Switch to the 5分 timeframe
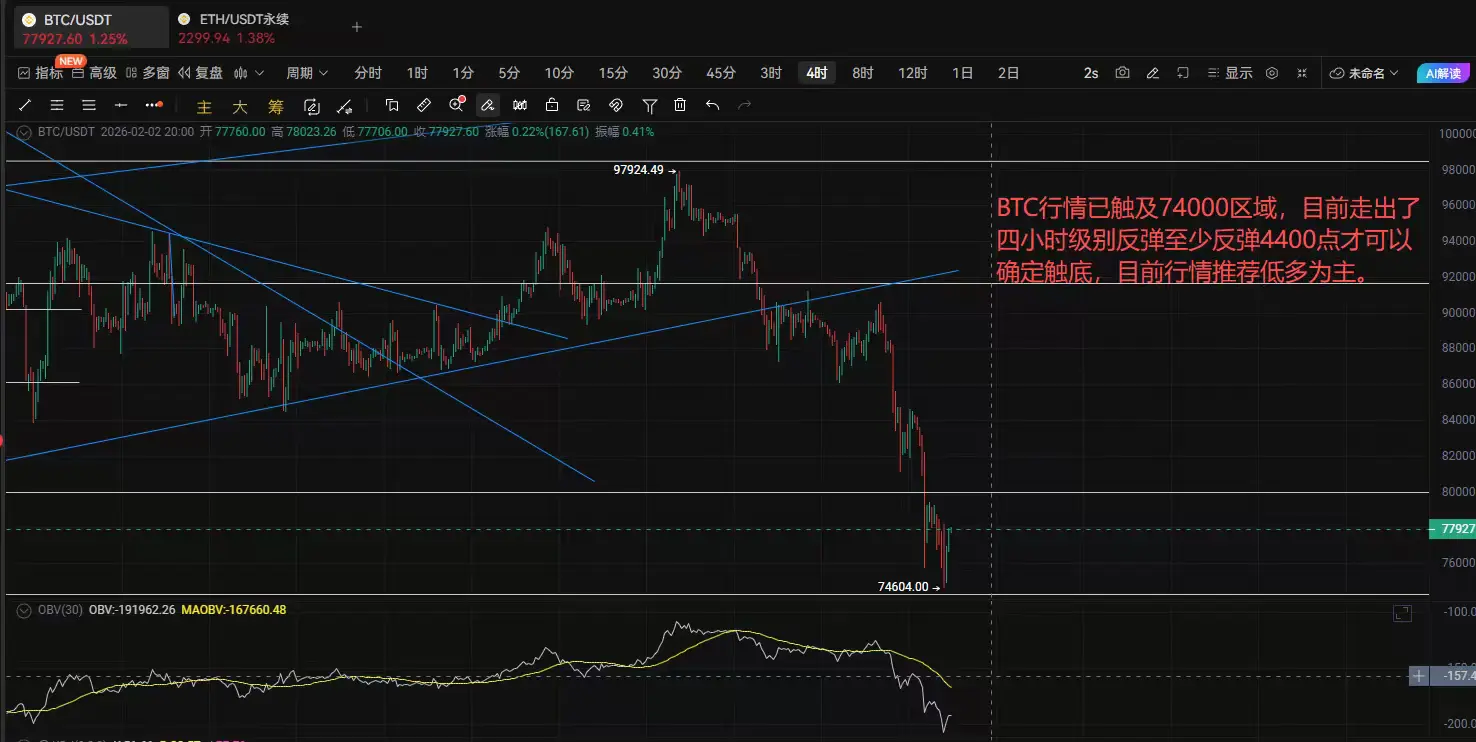The width and height of the screenshot is (1476, 742). (x=509, y=73)
